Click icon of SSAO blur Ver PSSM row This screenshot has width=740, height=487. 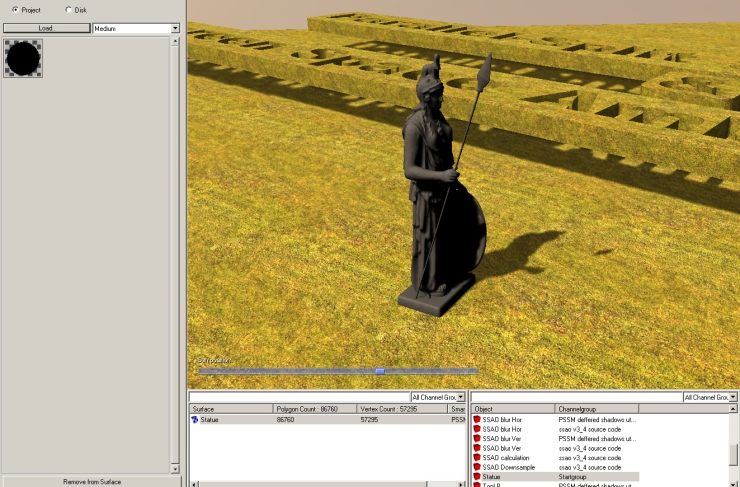point(477,438)
